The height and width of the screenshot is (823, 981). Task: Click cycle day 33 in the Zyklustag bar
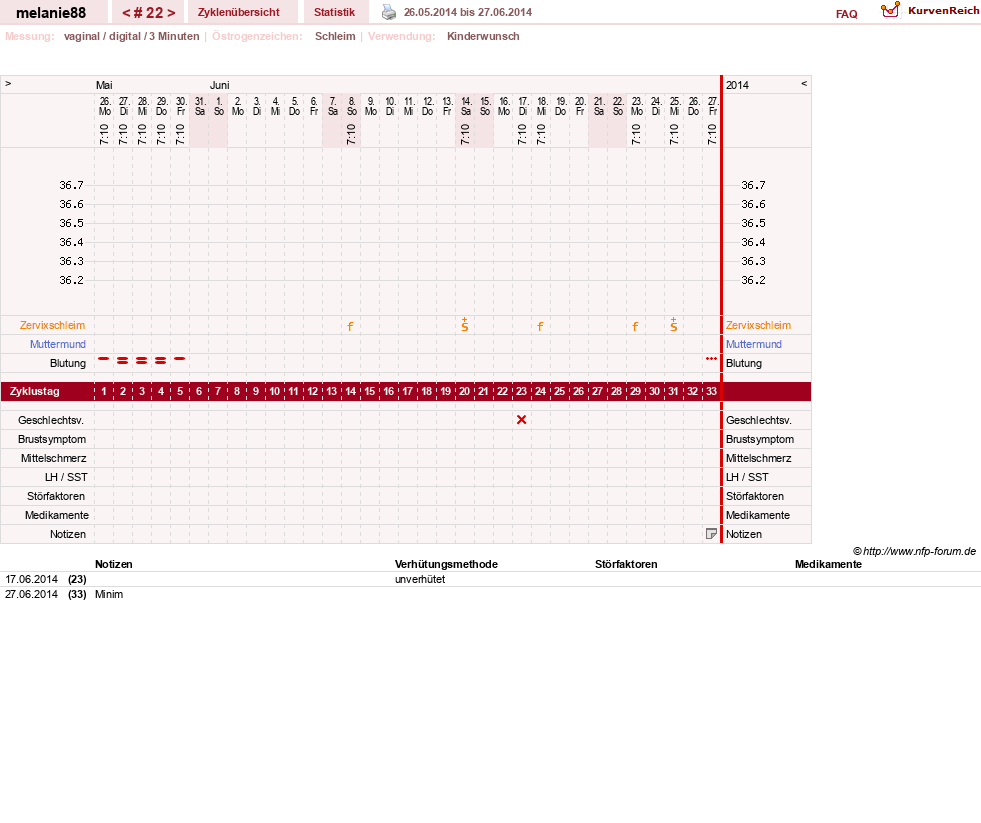(711, 391)
